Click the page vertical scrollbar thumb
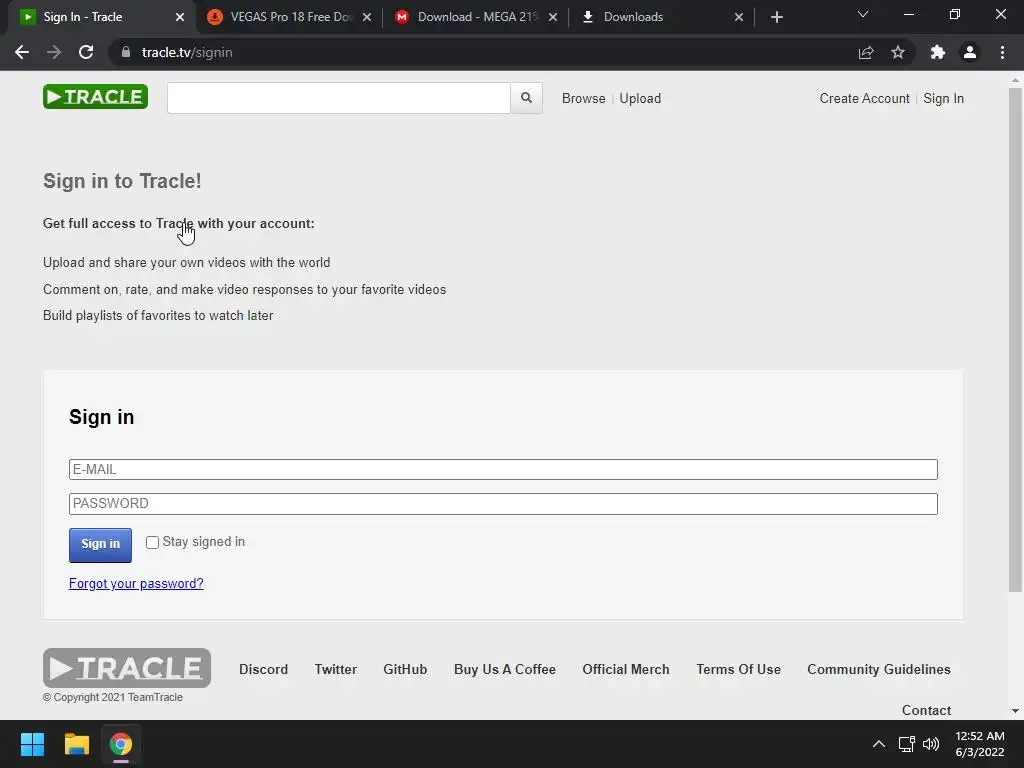The height and width of the screenshot is (768, 1024). coord(1015,340)
